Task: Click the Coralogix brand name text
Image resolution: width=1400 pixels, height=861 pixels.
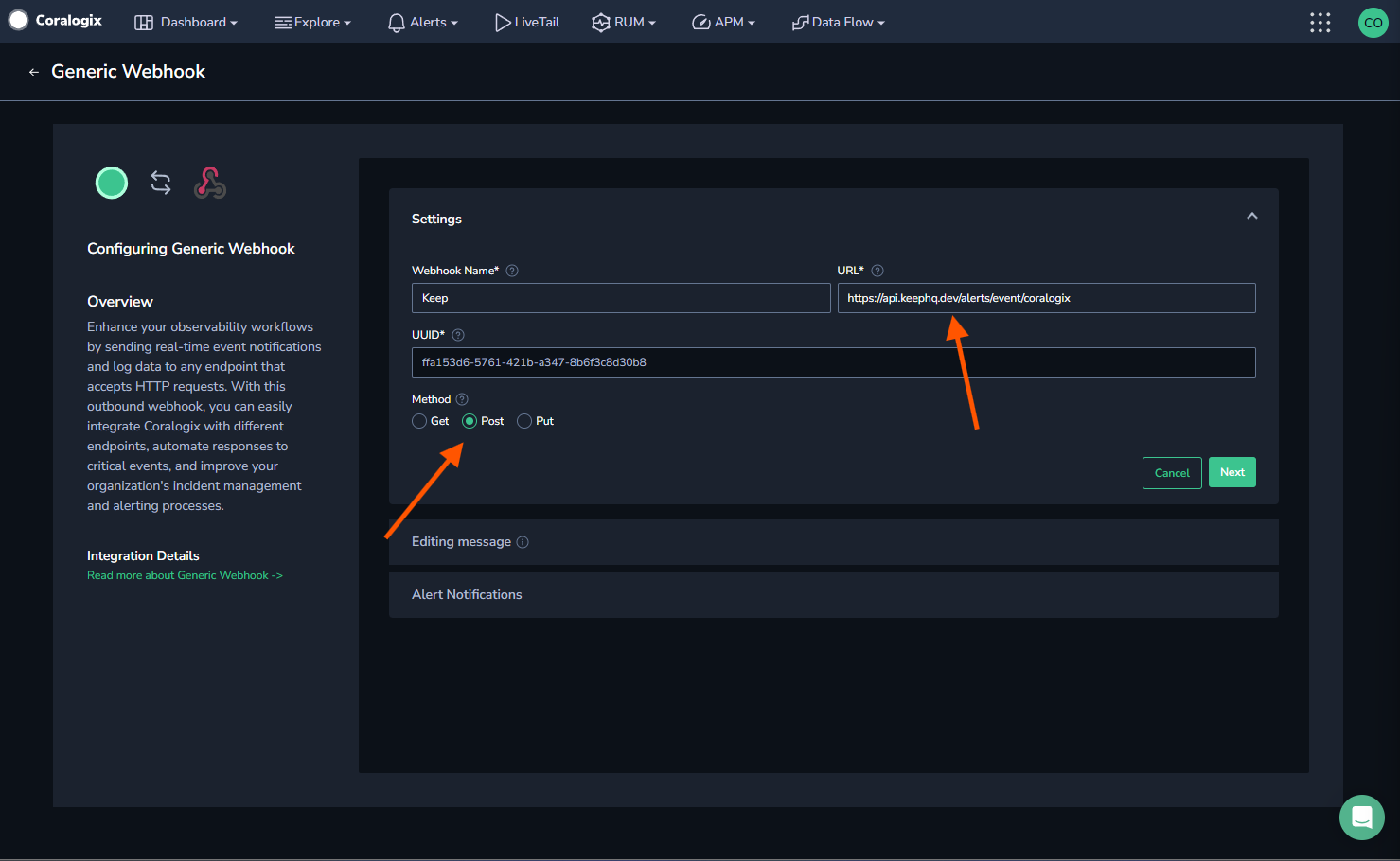Action: (68, 20)
